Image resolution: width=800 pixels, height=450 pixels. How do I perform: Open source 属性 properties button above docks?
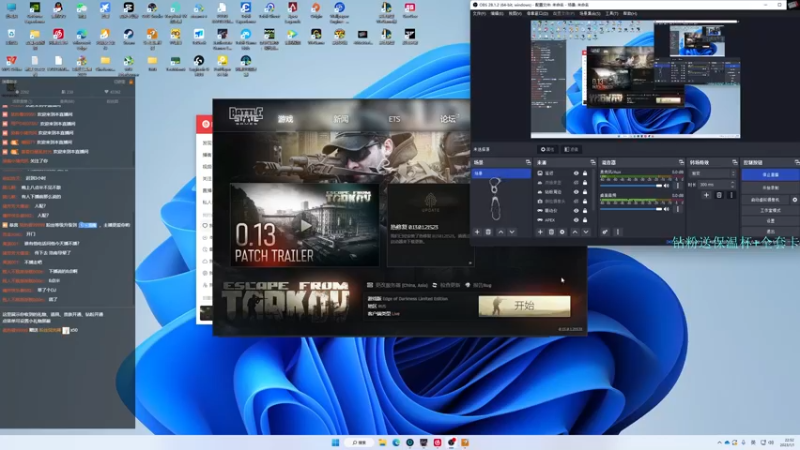(548, 149)
